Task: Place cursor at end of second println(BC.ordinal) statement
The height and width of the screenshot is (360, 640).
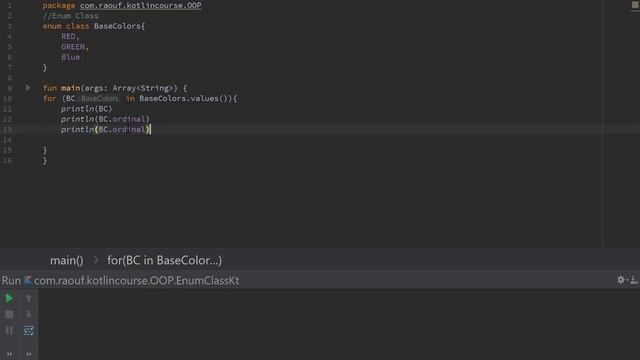Action: [151, 129]
